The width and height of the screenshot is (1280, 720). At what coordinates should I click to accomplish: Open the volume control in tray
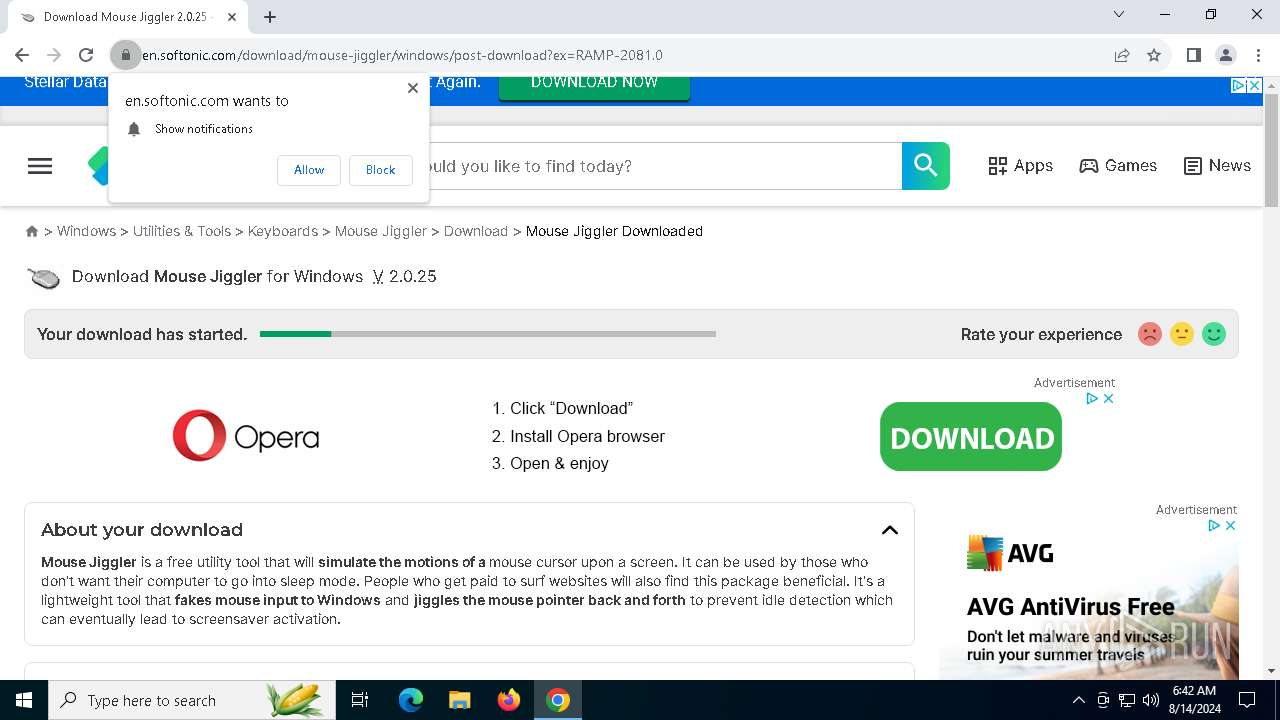pyautogui.click(x=1151, y=700)
